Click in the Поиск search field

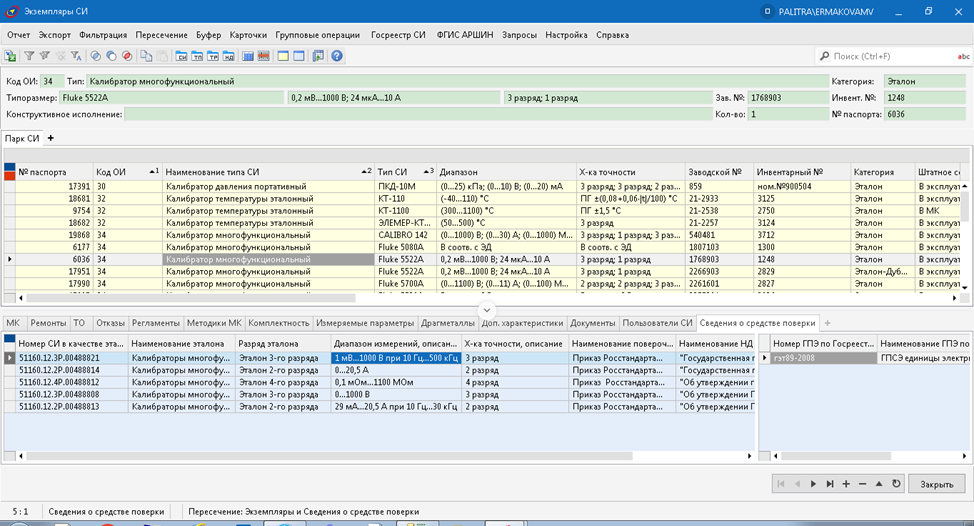point(893,56)
